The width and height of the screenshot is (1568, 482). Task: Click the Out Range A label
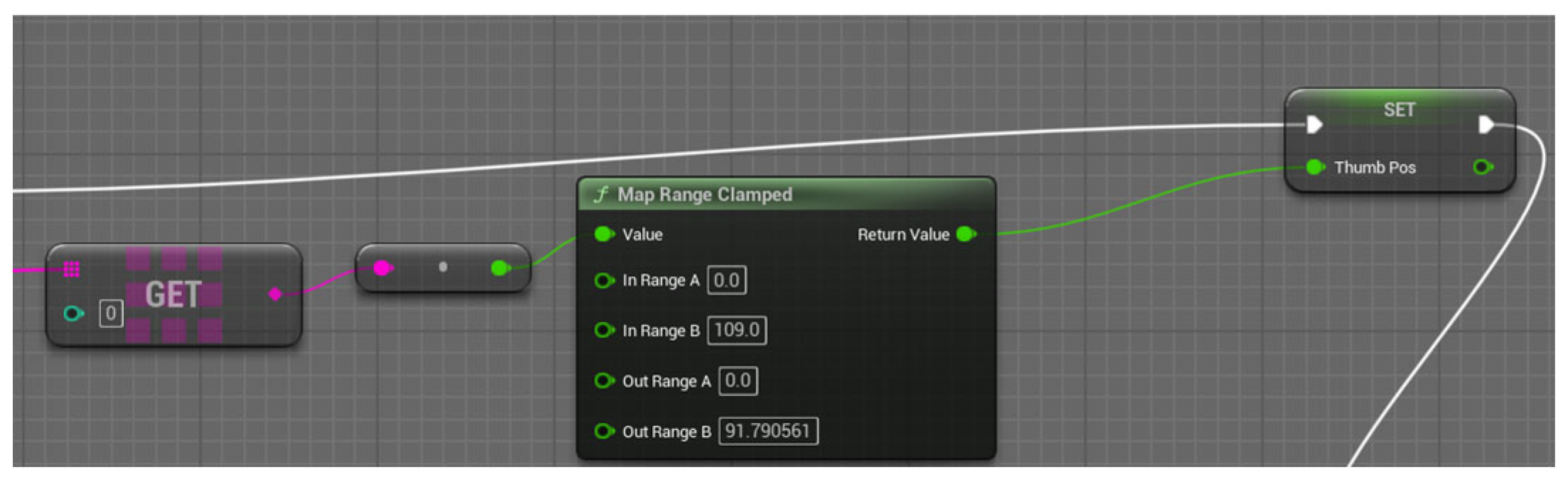tap(666, 381)
